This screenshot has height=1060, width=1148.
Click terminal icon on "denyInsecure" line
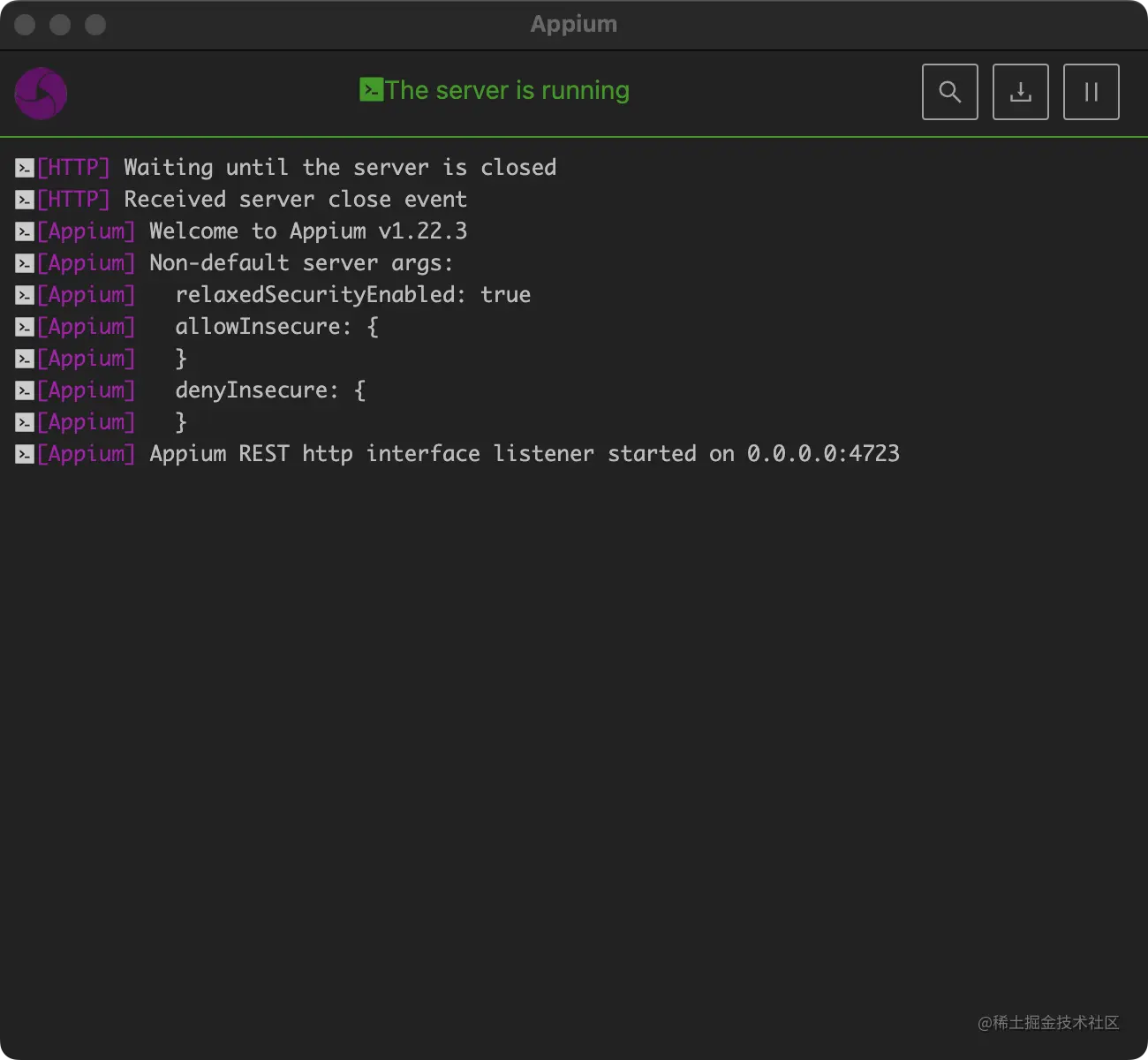tap(25, 390)
